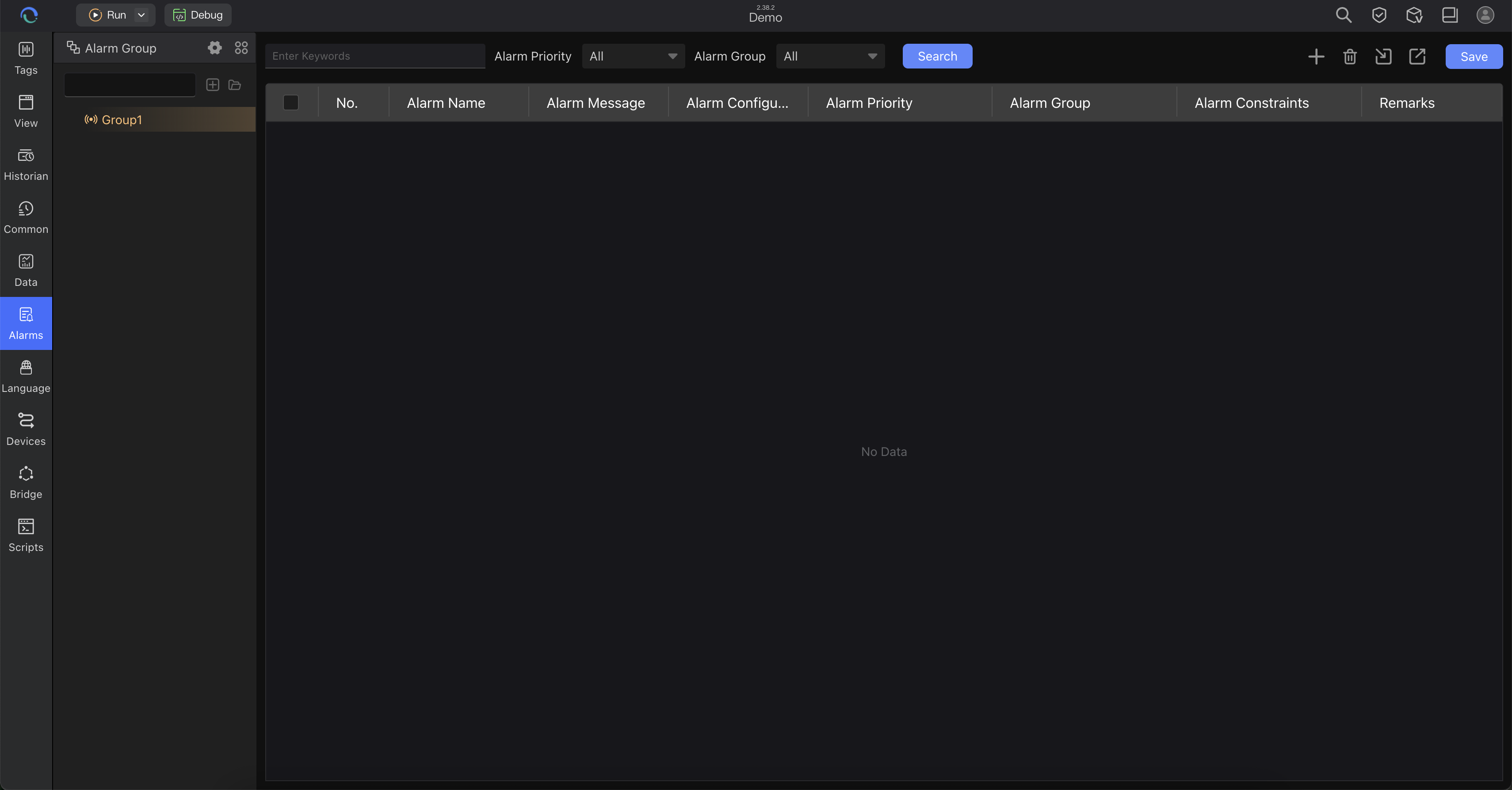The width and height of the screenshot is (1512, 790).
Task: Click the open folder icon beside group search
Action: pyautogui.click(x=235, y=85)
